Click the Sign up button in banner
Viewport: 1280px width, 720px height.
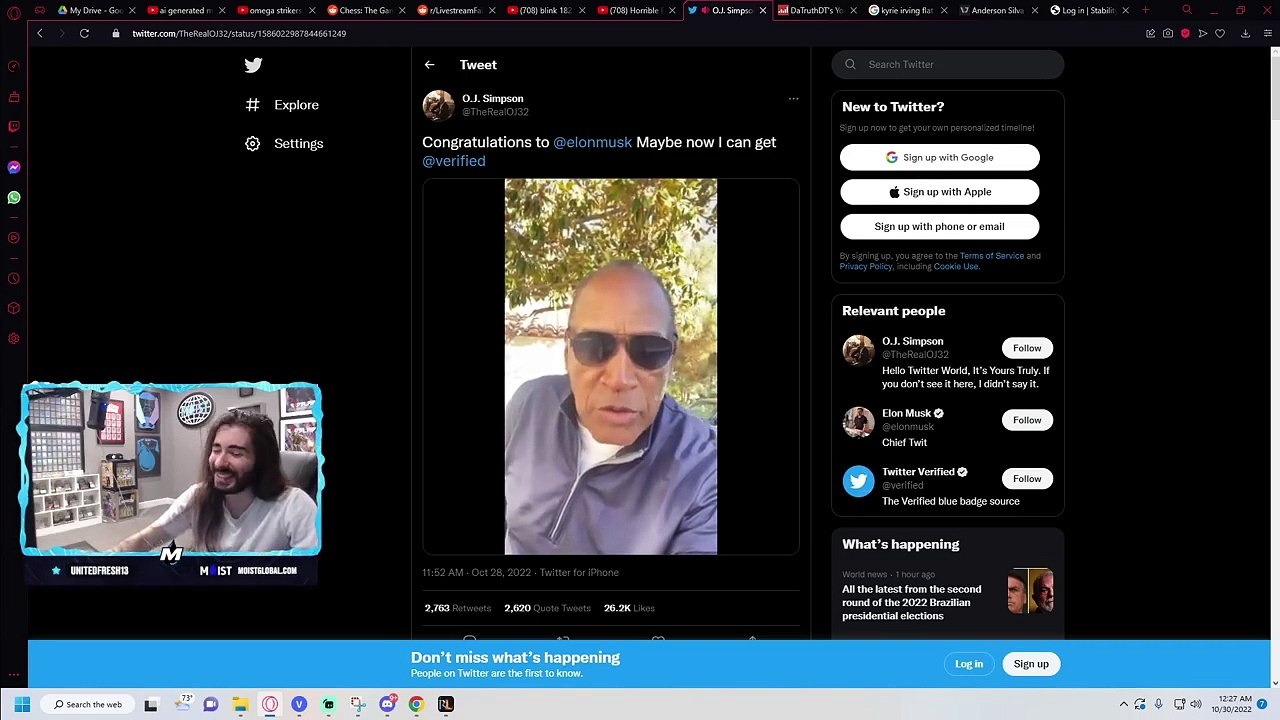click(x=1031, y=664)
